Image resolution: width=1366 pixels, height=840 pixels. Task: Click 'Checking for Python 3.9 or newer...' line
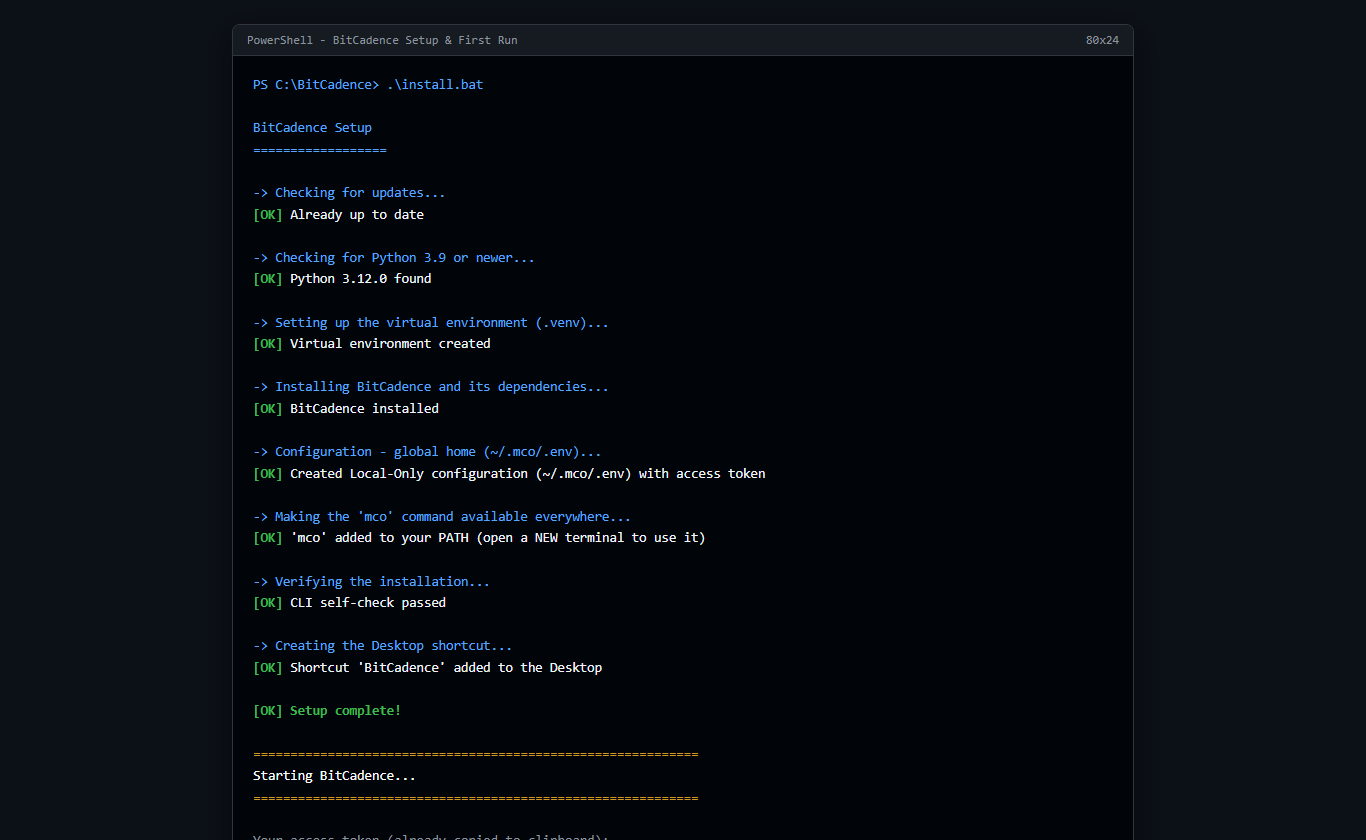tap(394, 258)
